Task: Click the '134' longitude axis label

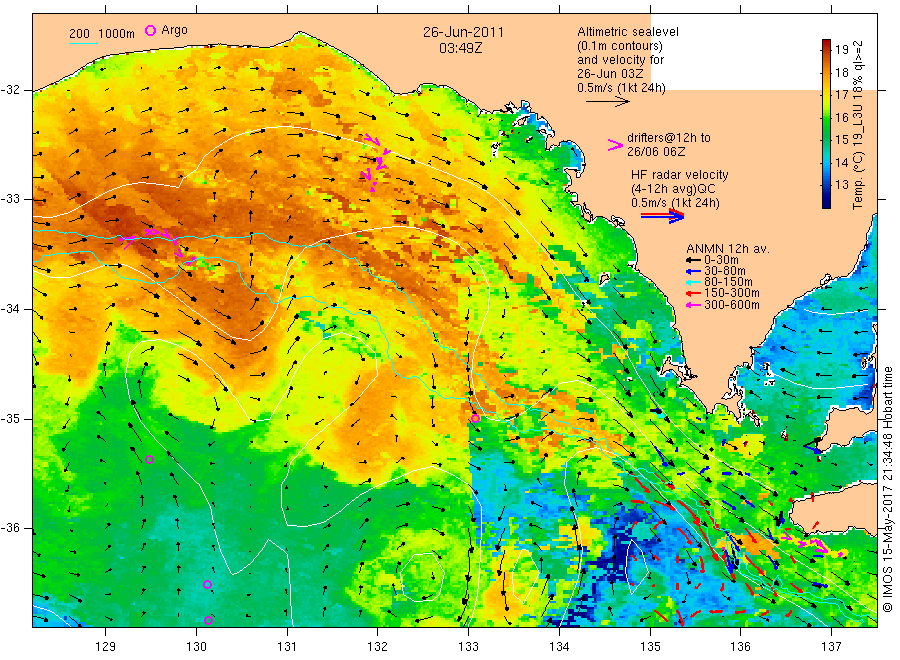Action: pos(559,647)
